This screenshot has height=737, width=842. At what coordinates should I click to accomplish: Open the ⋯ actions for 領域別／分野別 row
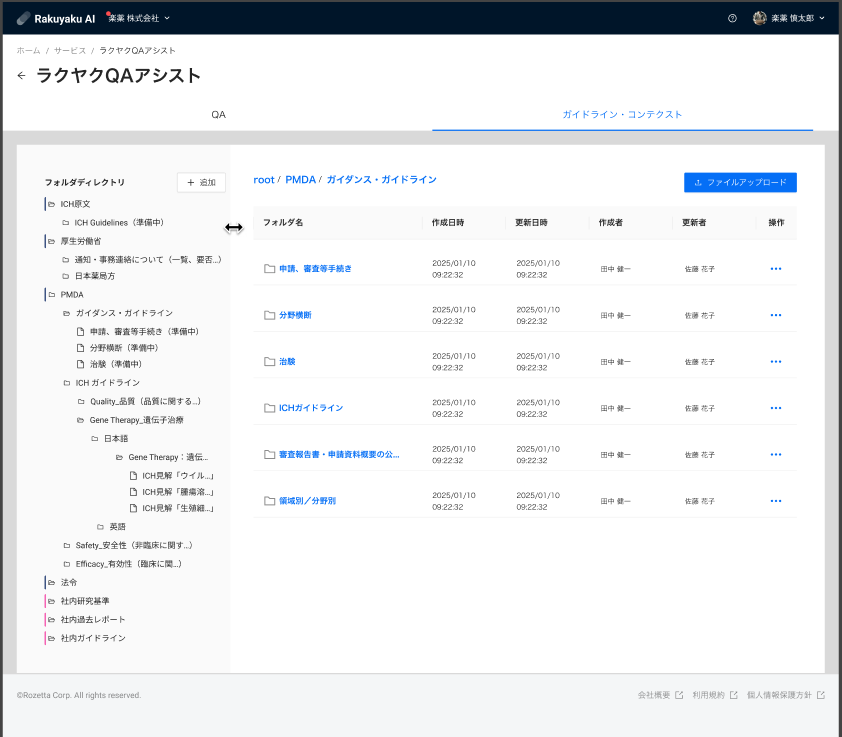[775, 501]
